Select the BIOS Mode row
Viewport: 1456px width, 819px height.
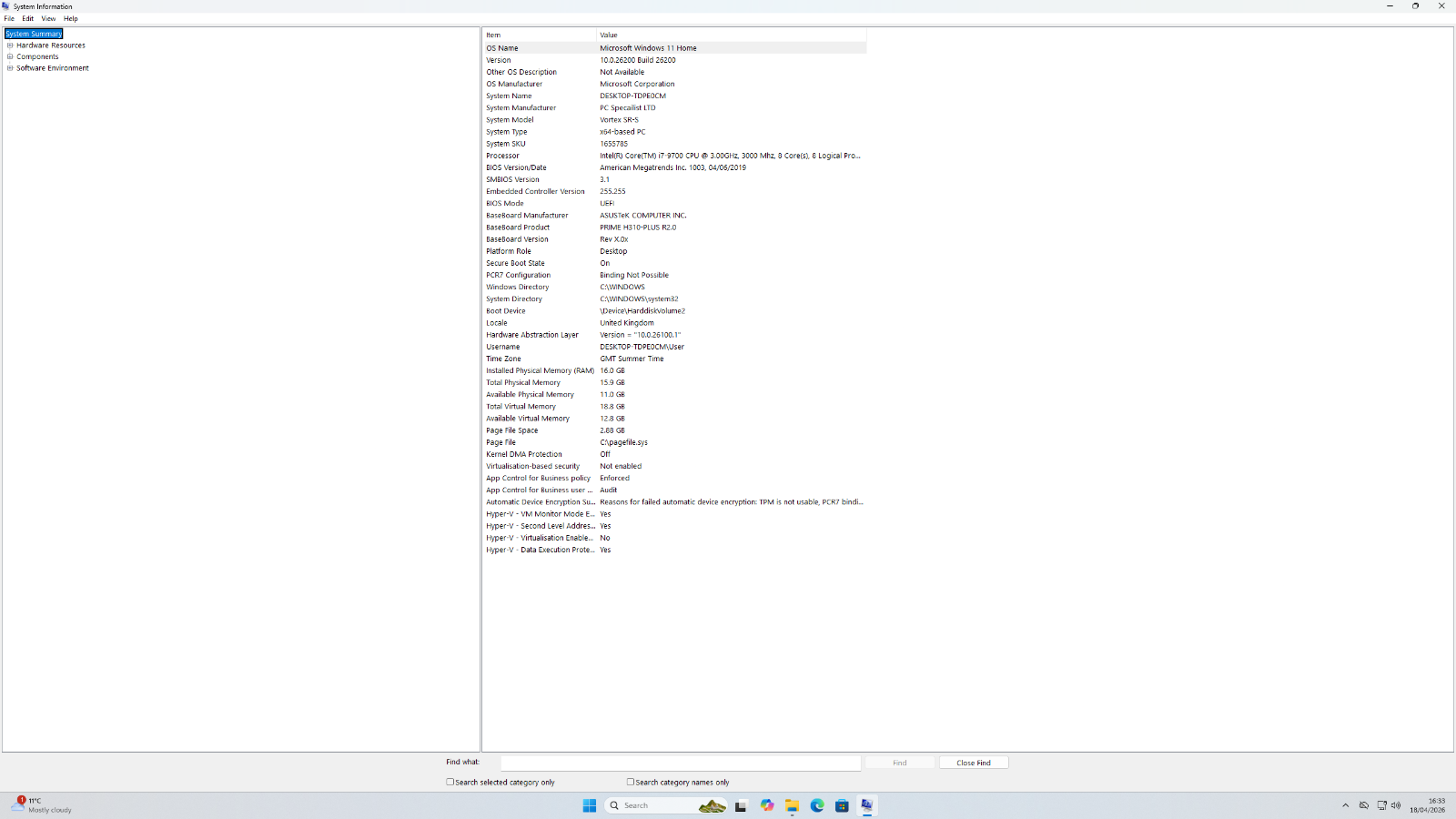[674, 203]
